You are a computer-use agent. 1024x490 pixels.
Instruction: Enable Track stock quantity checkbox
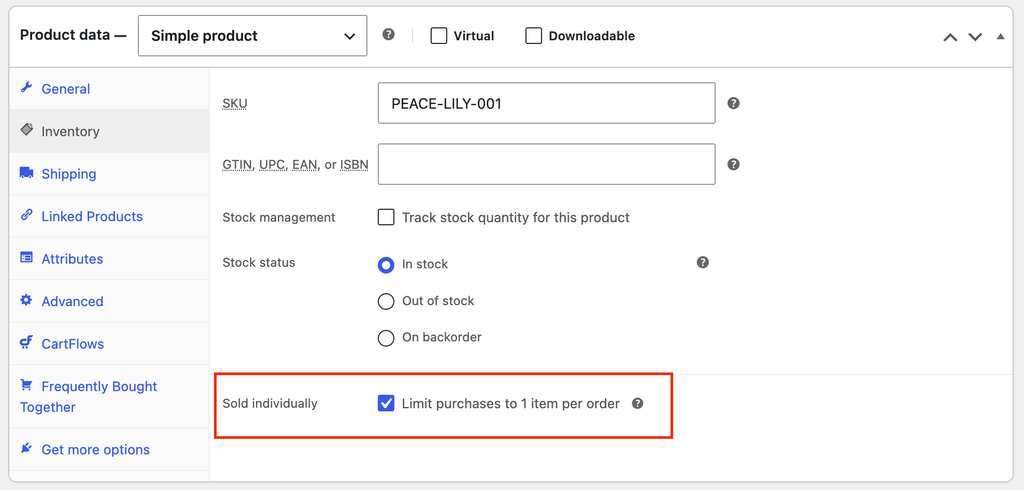pyautogui.click(x=386, y=218)
